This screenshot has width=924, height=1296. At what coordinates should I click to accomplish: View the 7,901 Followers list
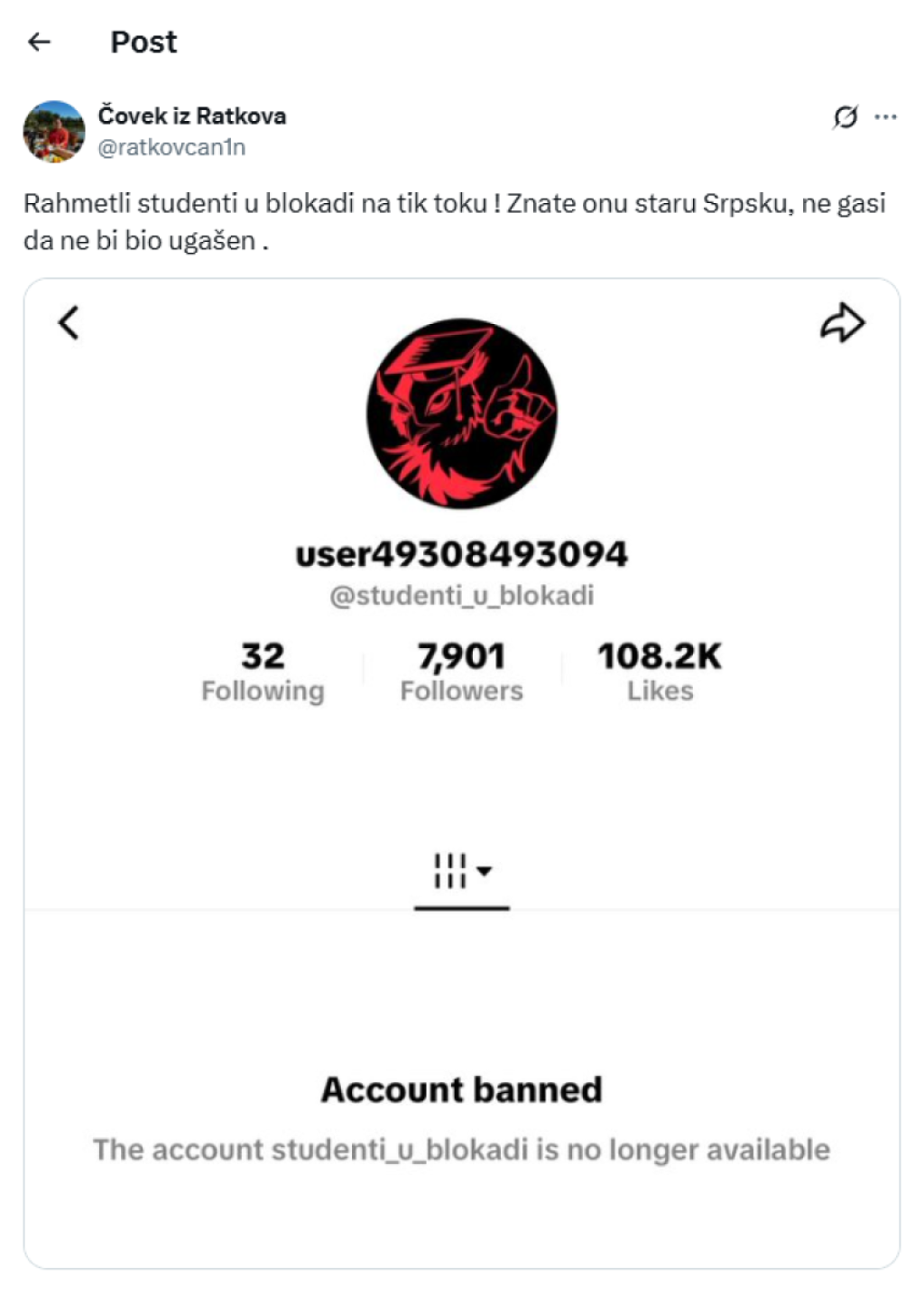(x=461, y=671)
